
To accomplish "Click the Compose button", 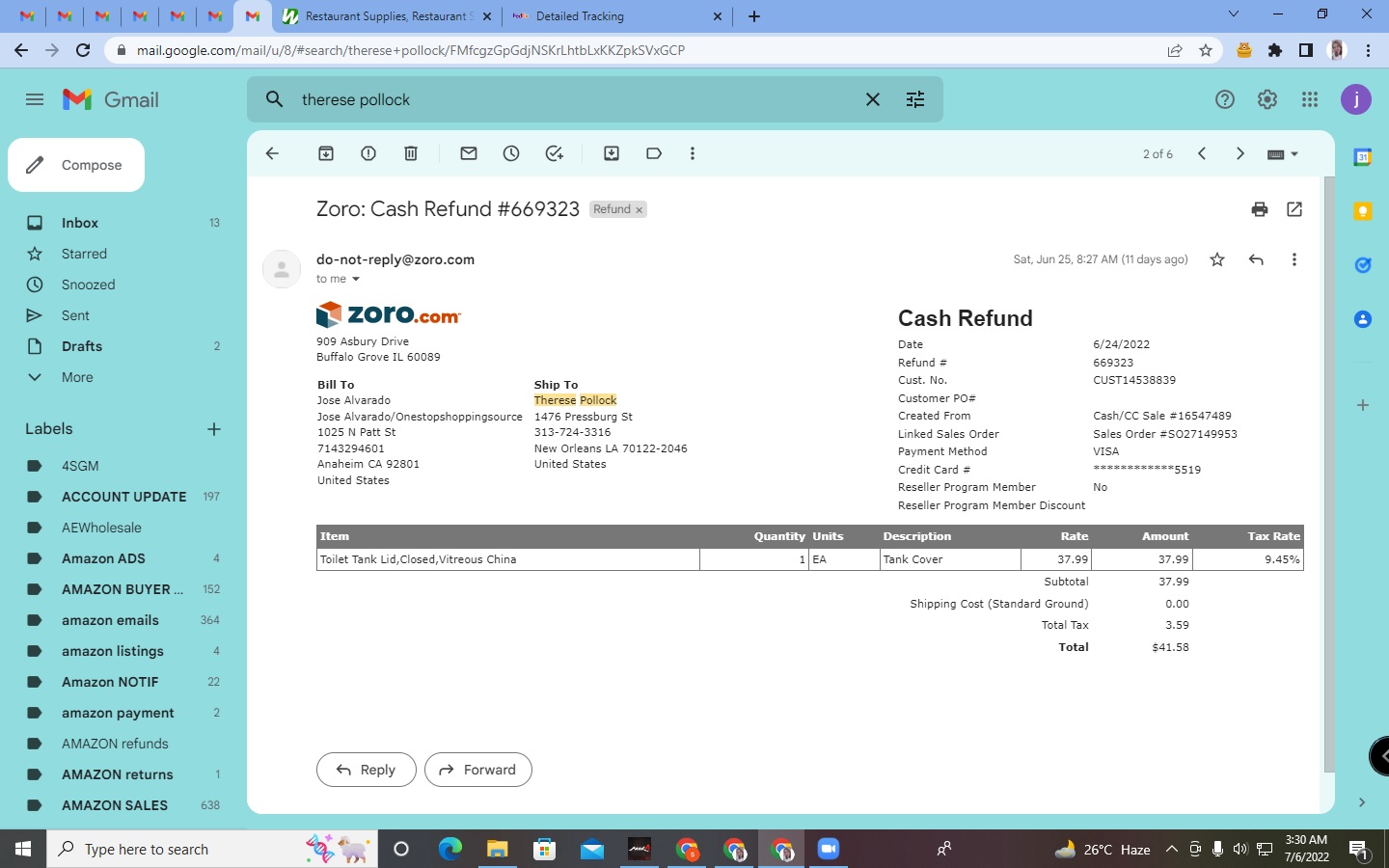I will click(x=76, y=165).
